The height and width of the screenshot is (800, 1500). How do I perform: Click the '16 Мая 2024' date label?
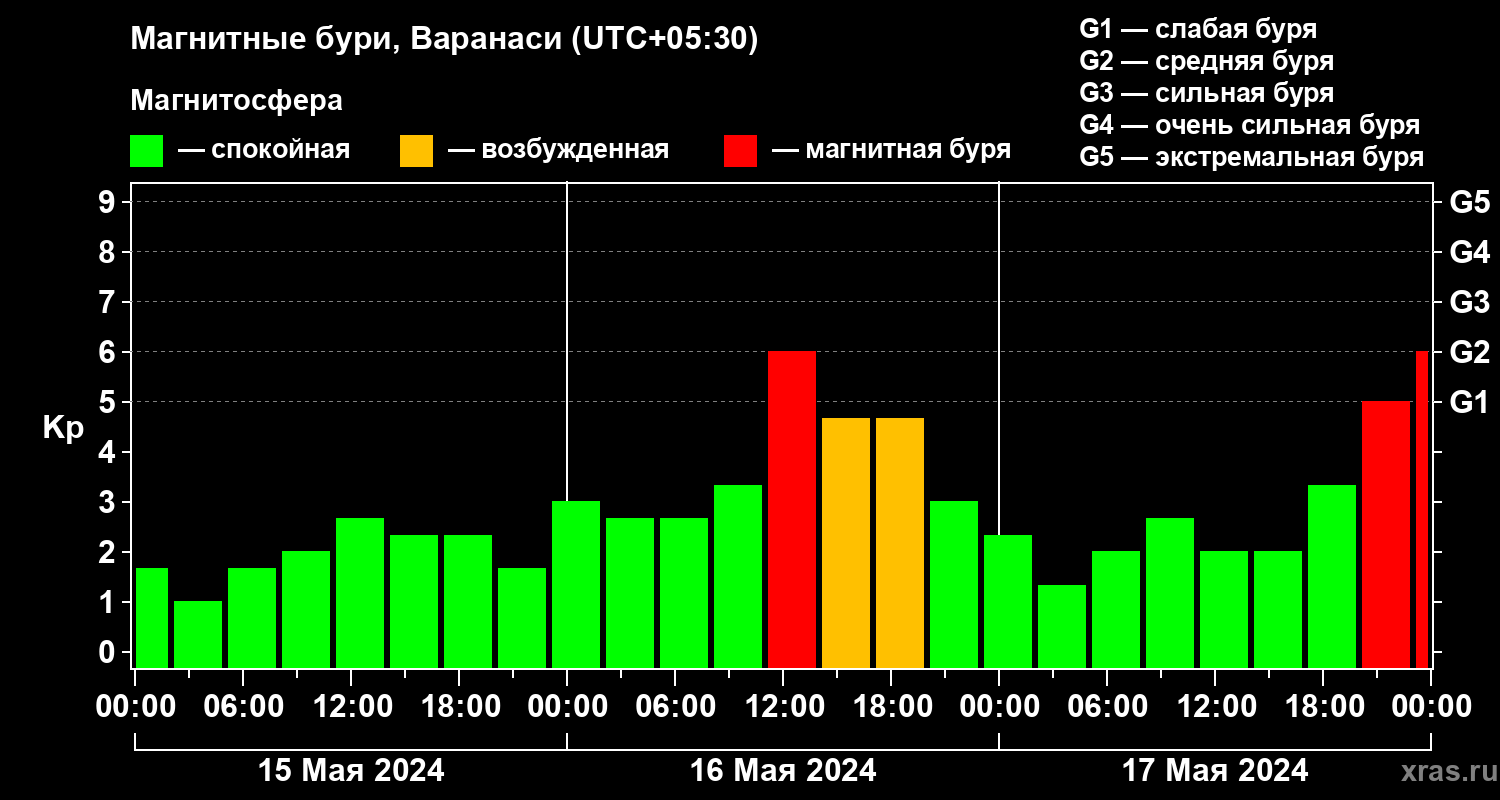[783, 770]
